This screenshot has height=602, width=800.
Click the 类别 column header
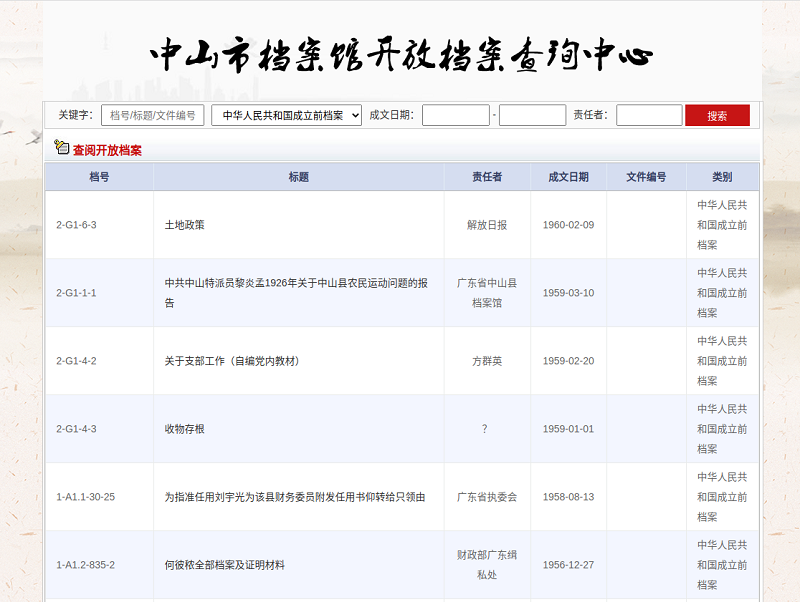click(x=722, y=177)
